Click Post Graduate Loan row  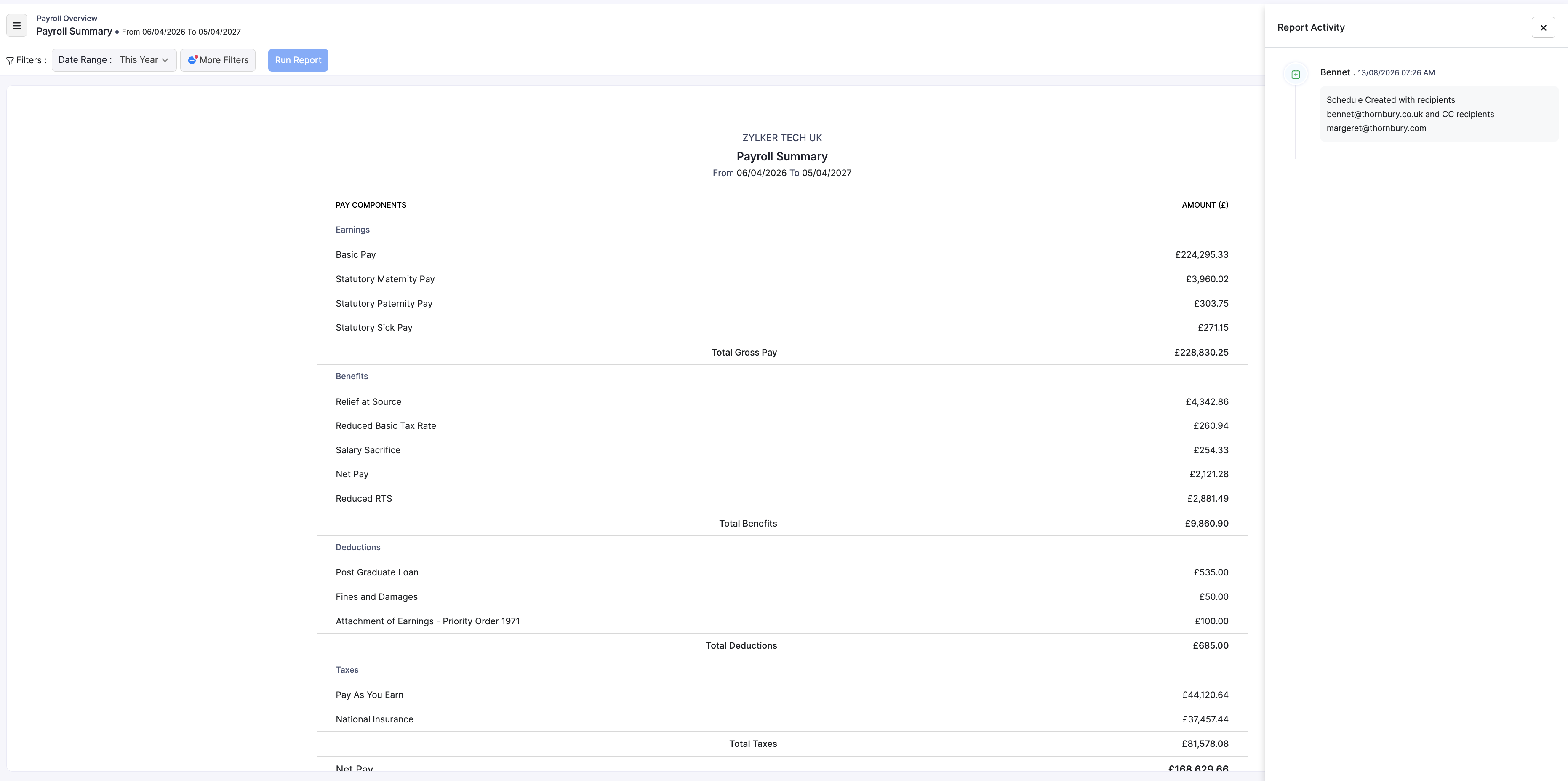(x=782, y=572)
